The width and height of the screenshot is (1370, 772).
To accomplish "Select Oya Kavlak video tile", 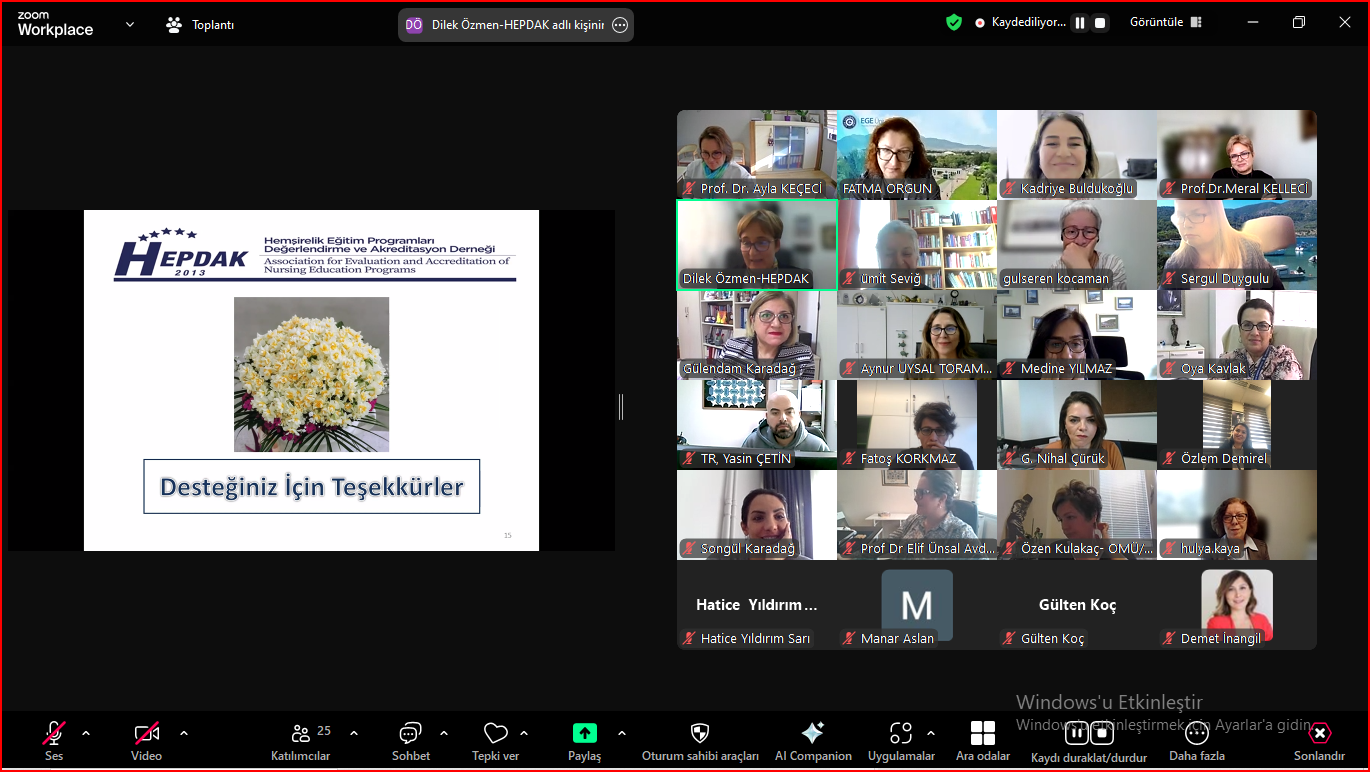I will (1237, 335).
